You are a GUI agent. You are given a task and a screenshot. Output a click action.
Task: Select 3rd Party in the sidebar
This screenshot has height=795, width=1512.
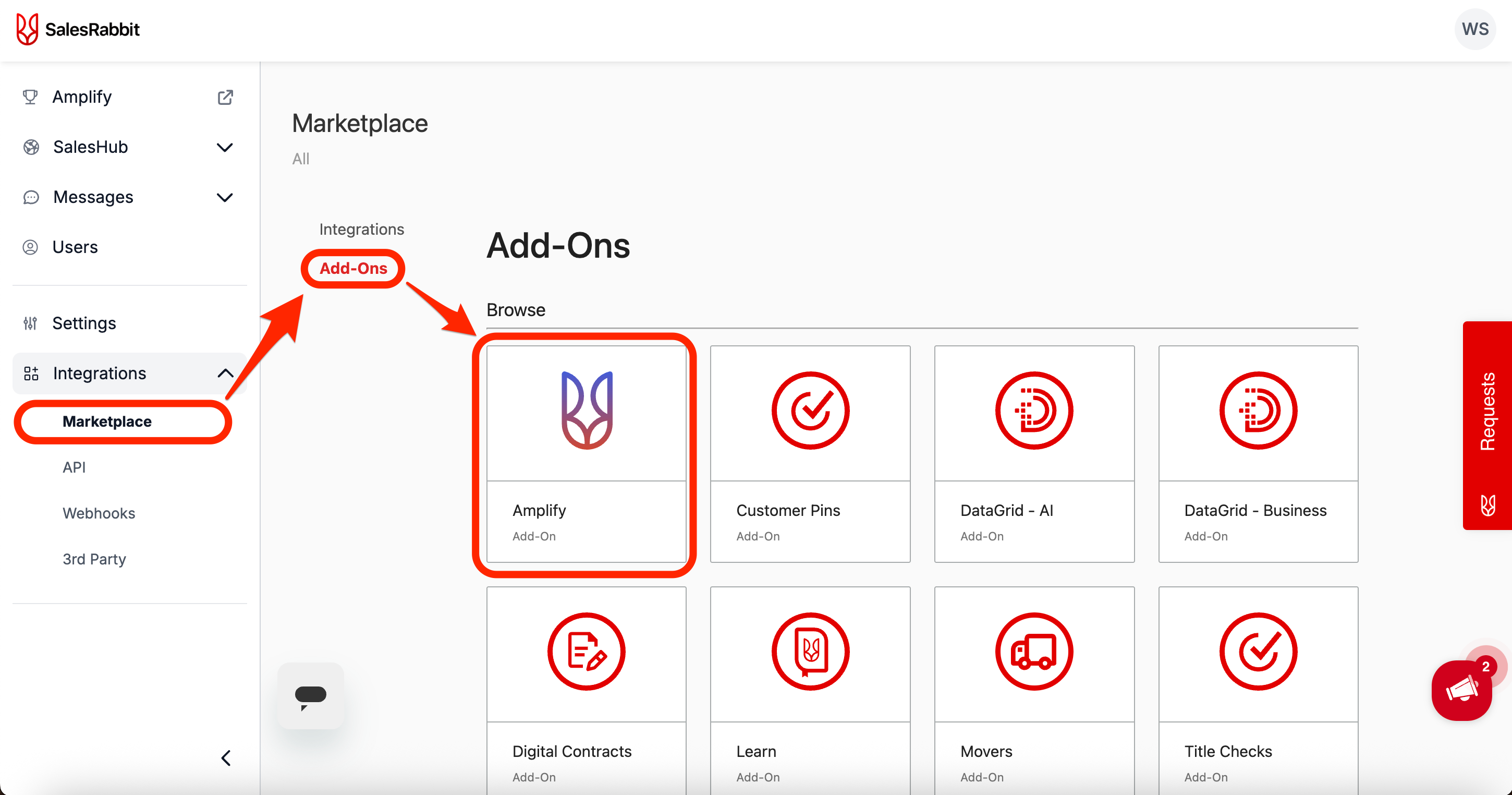click(94, 559)
